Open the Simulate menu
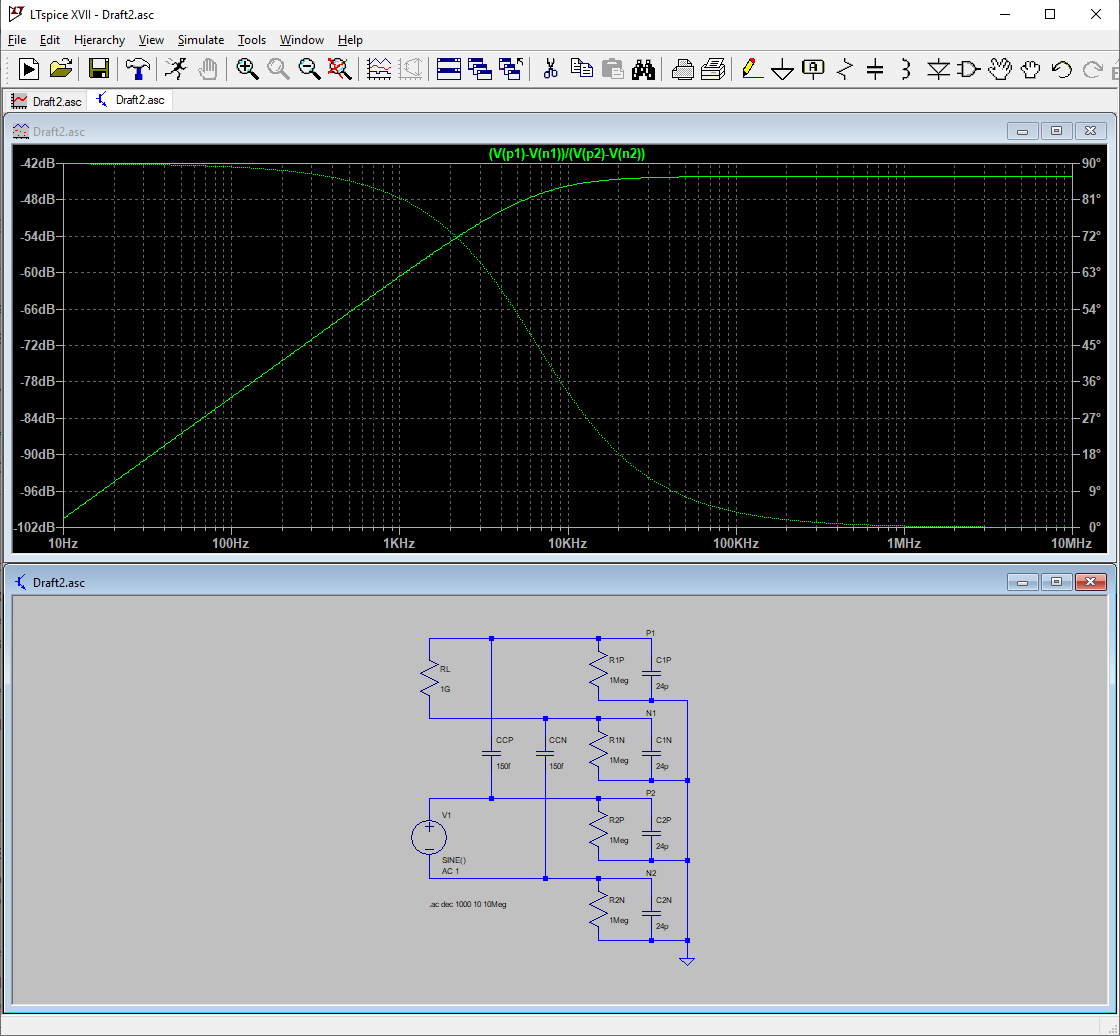Viewport: 1120px width, 1036px height. click(200, 40)
